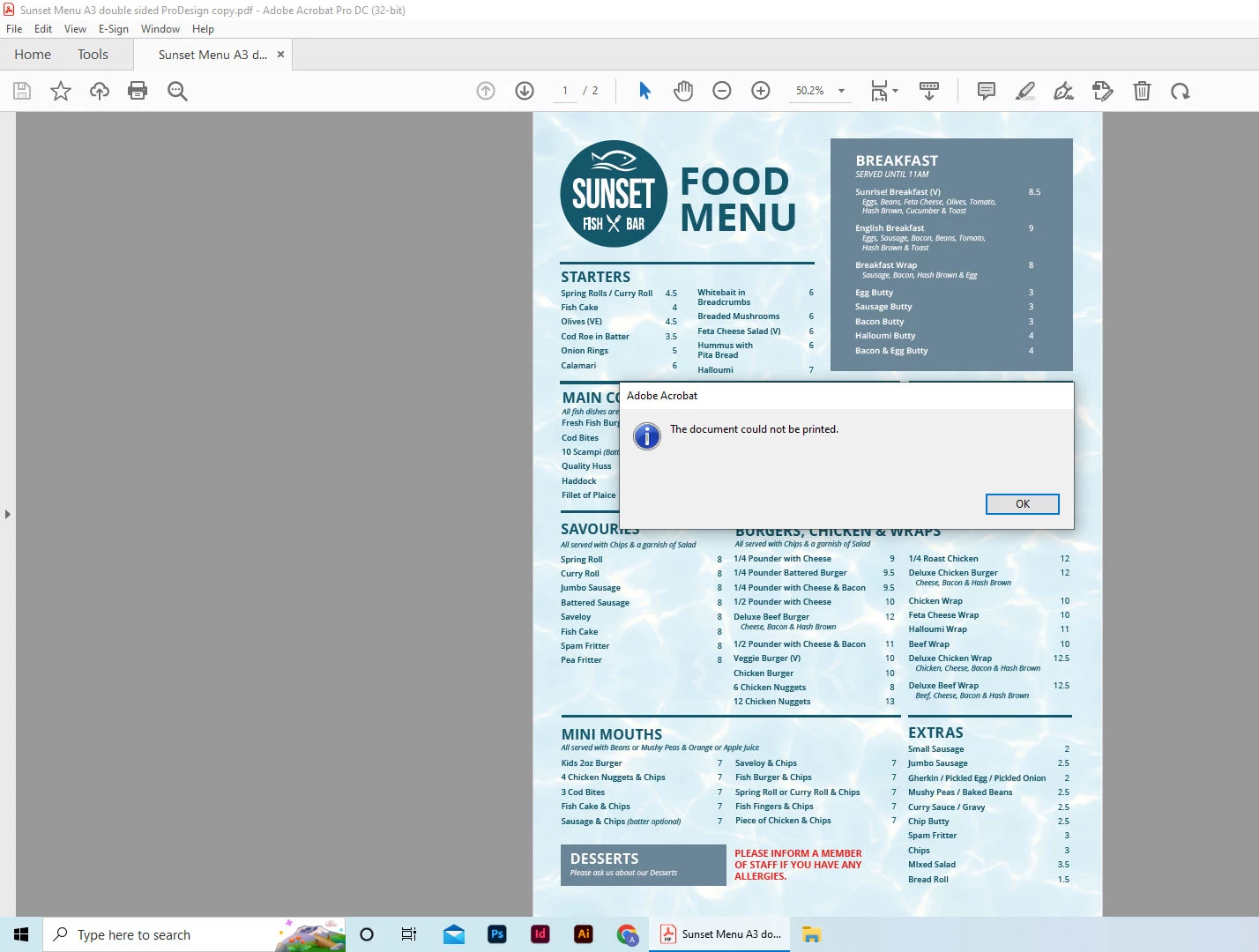Open the zoom percentage dropdown

(841, 91)
